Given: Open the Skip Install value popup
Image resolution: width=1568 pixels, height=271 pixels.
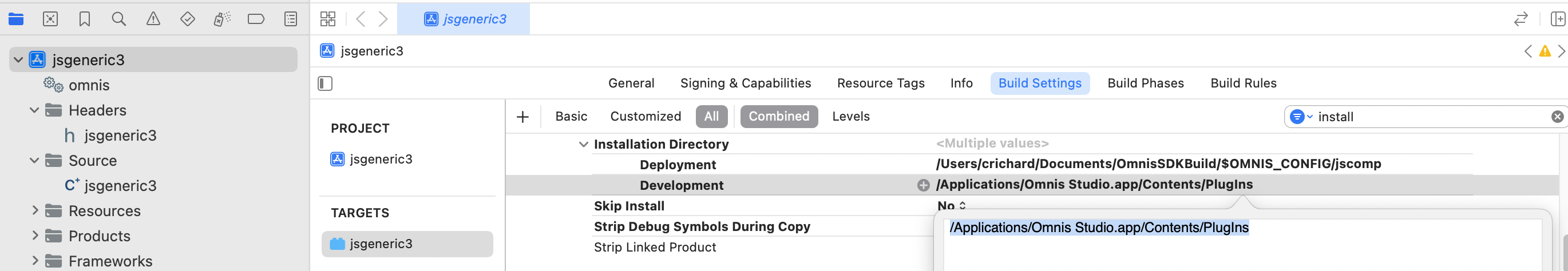Looking at the screenshot, I should tap(952, 206).
